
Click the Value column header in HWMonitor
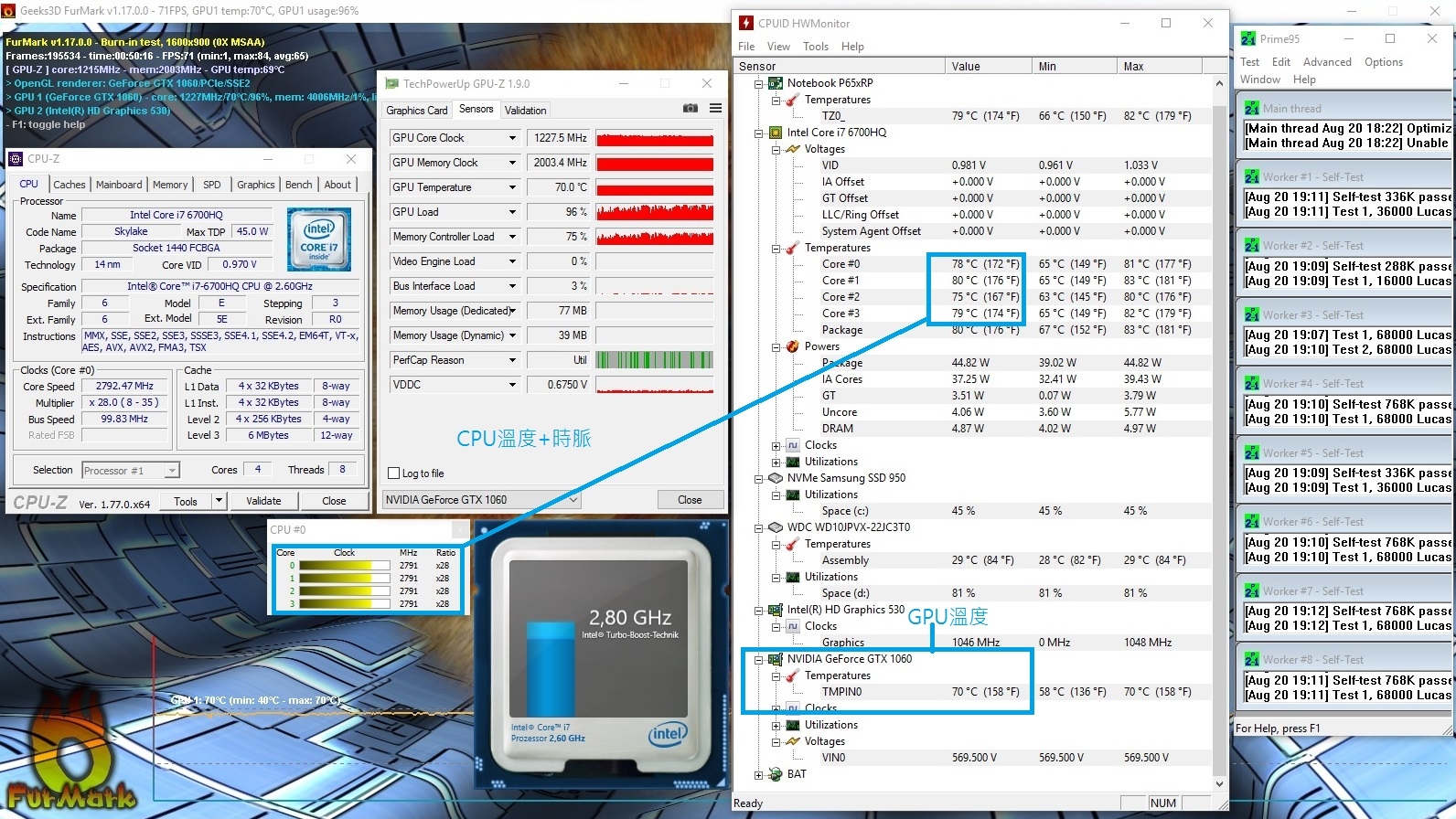point(988,67)
